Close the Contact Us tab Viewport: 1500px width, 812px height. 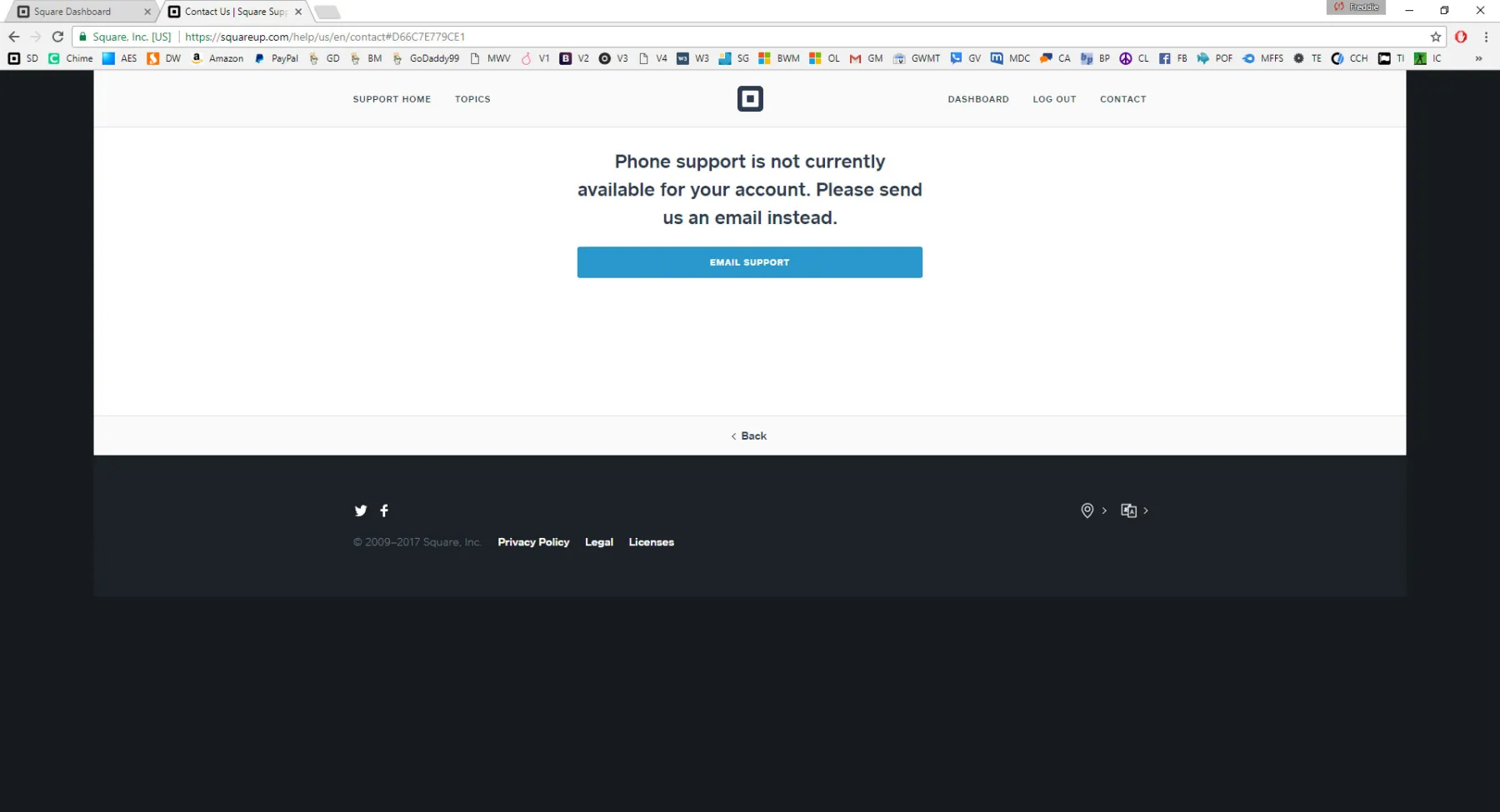tap(298, 12)
